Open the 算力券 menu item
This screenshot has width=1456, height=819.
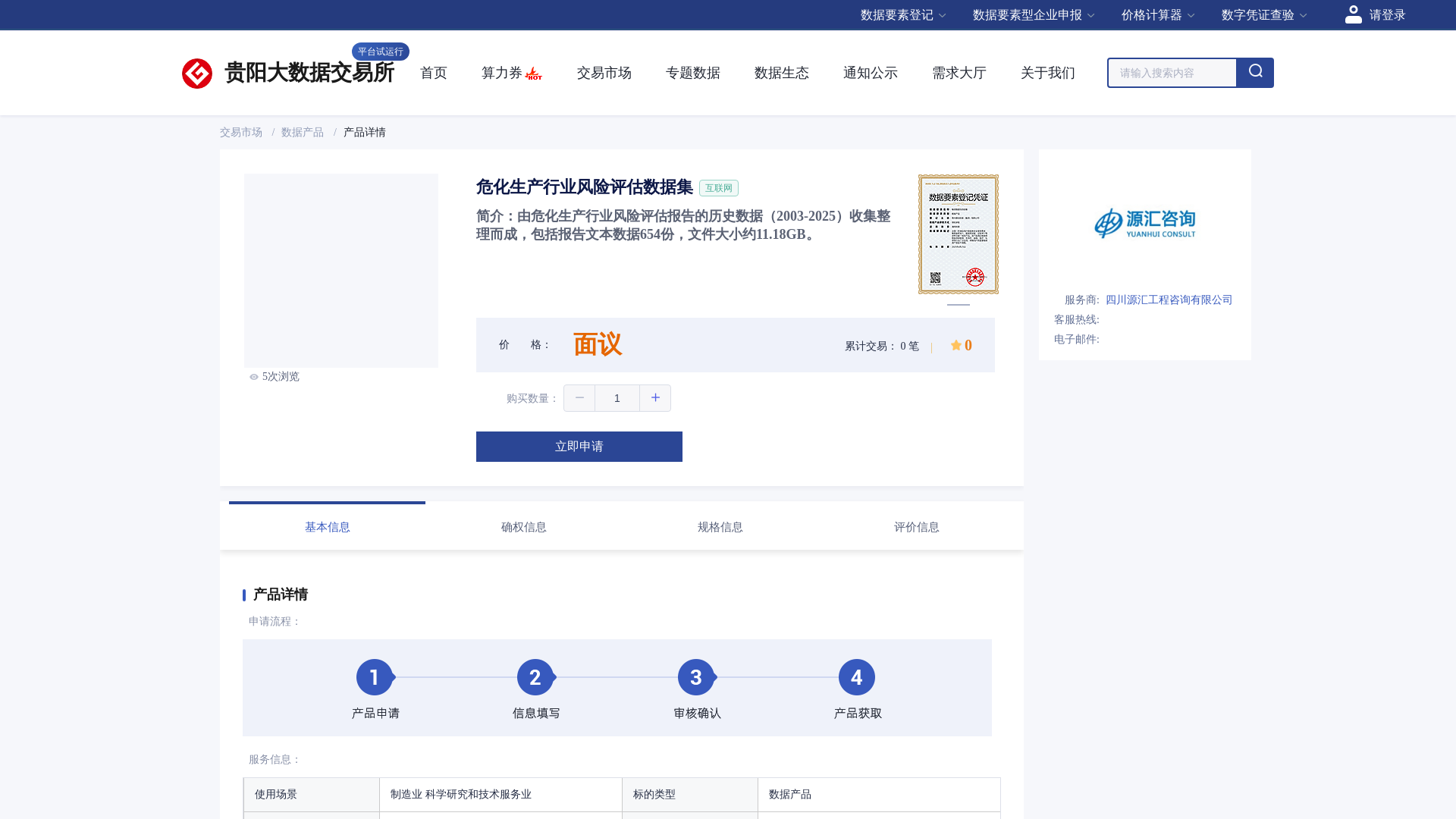click(x=502, y=73)
